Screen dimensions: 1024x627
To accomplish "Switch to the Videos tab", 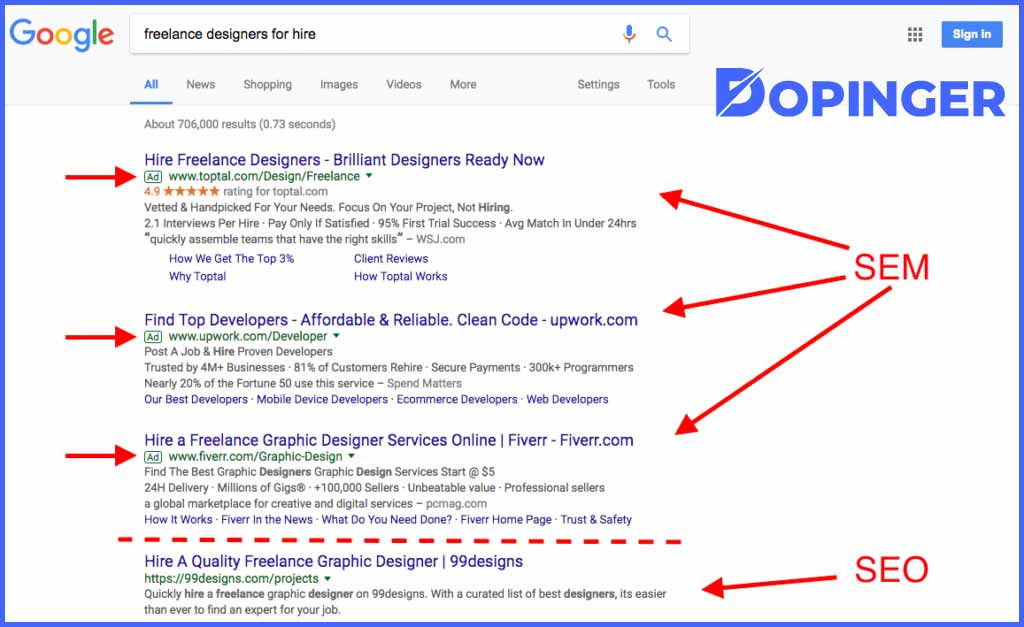I will point(404,84).
